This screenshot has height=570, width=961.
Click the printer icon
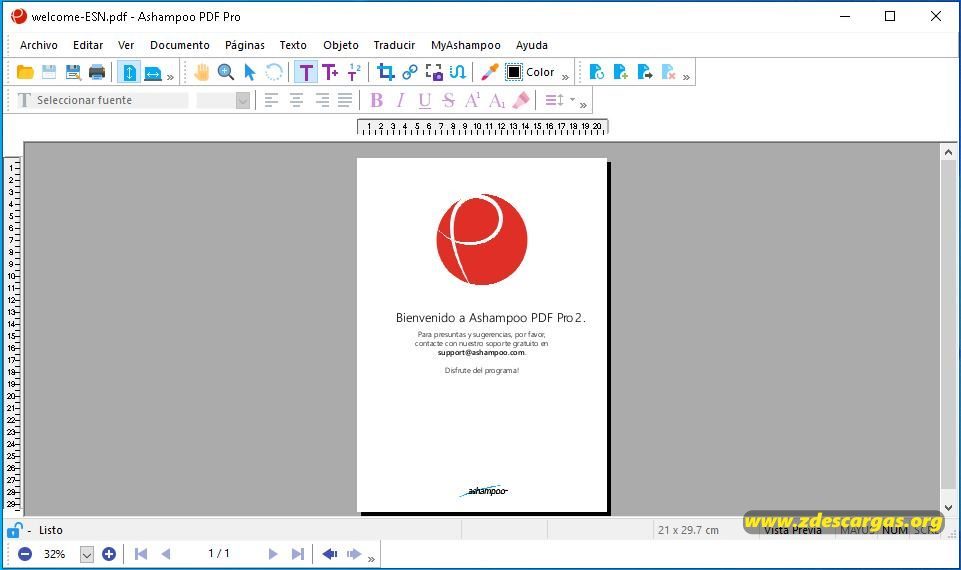97,72
